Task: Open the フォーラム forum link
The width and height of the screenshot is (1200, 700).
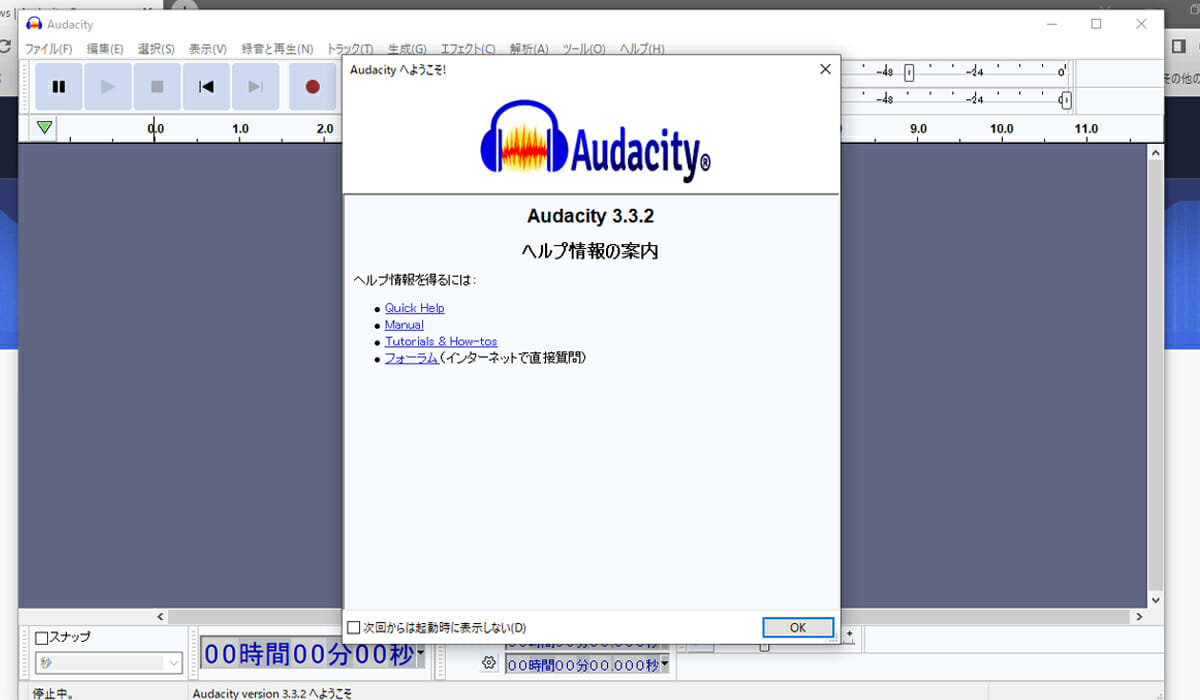Action: pyautogui.click(x=411, y=358)
